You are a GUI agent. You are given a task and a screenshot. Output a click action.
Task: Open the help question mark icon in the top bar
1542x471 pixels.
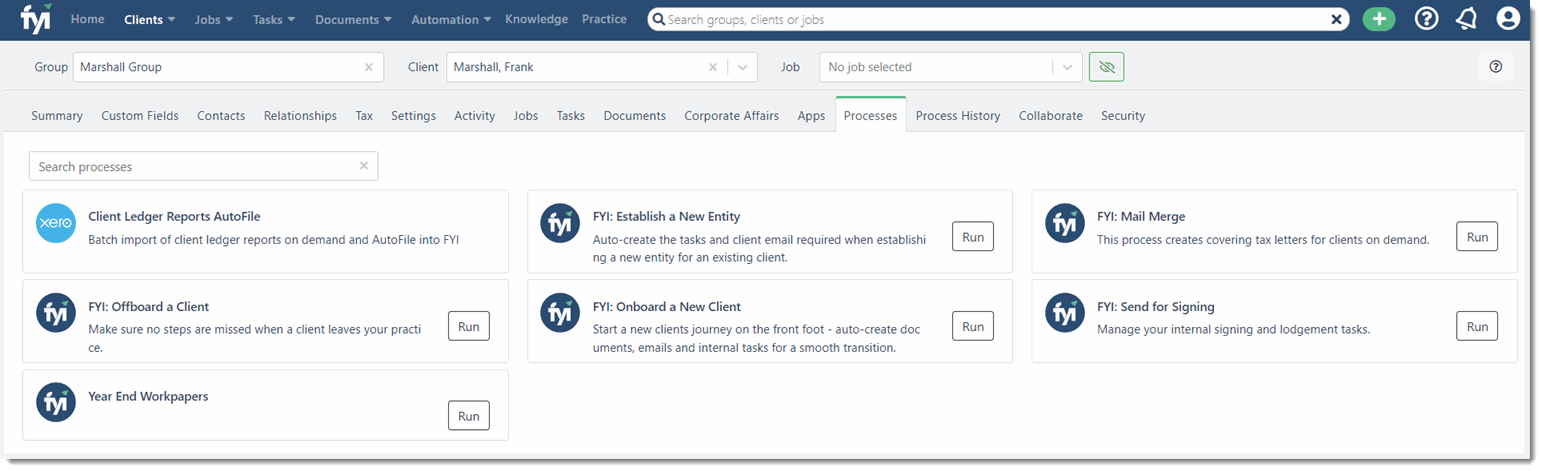(x=1427, y=19)
